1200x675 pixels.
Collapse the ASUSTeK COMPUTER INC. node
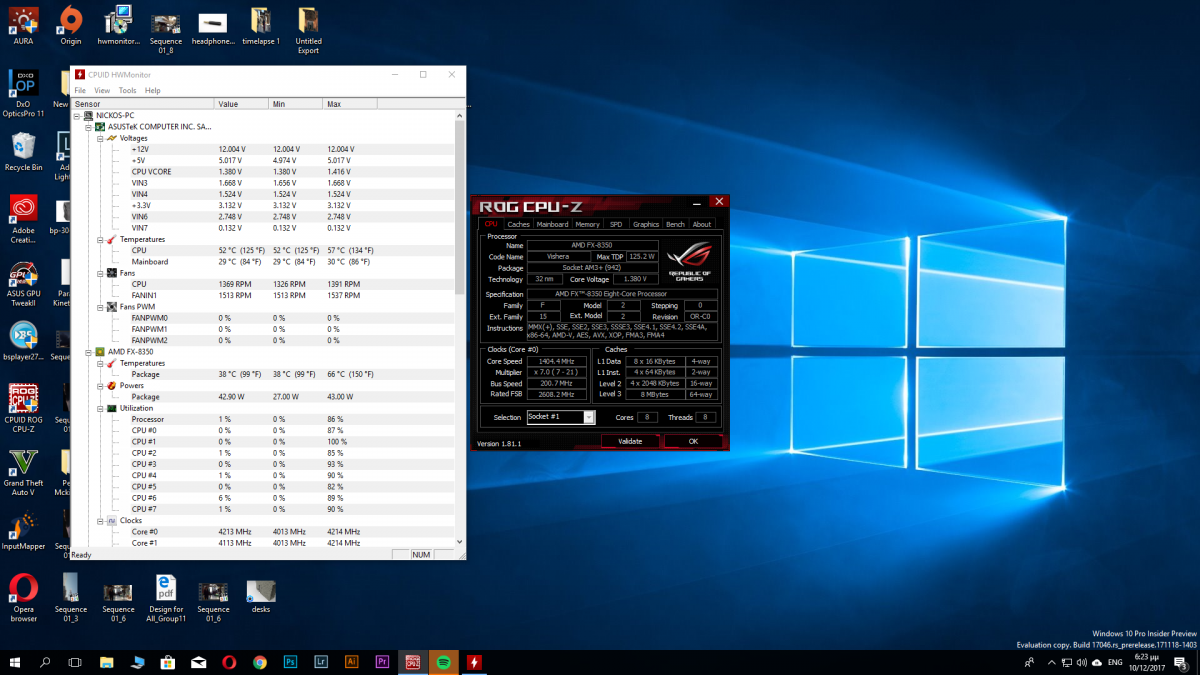[x=88, y=127]
